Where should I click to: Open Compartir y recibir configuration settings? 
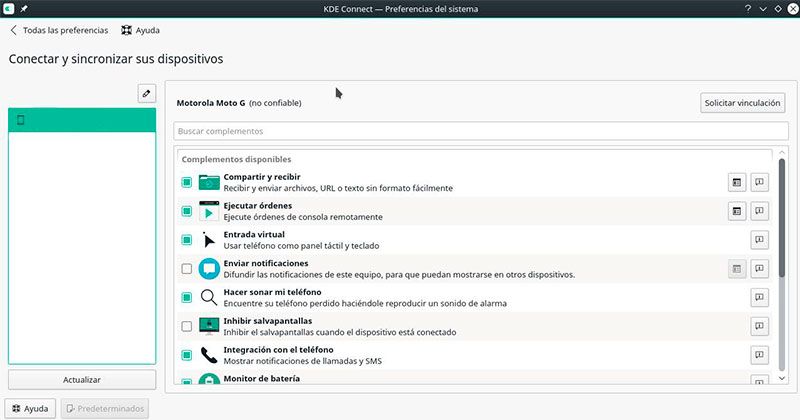(x=737, y=182)
